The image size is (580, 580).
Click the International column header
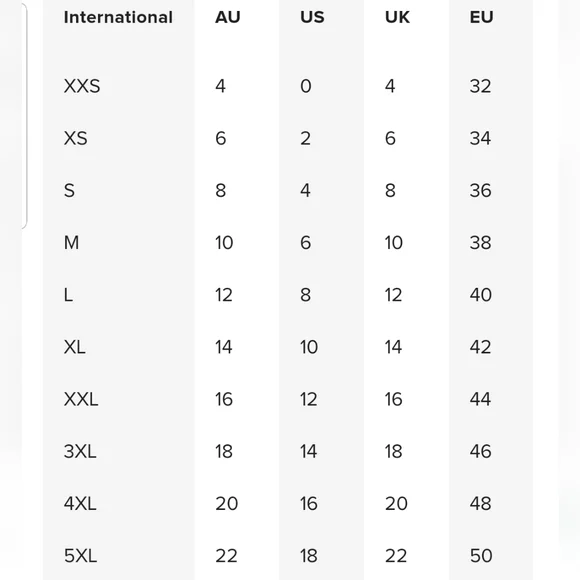tap(118, 17)
